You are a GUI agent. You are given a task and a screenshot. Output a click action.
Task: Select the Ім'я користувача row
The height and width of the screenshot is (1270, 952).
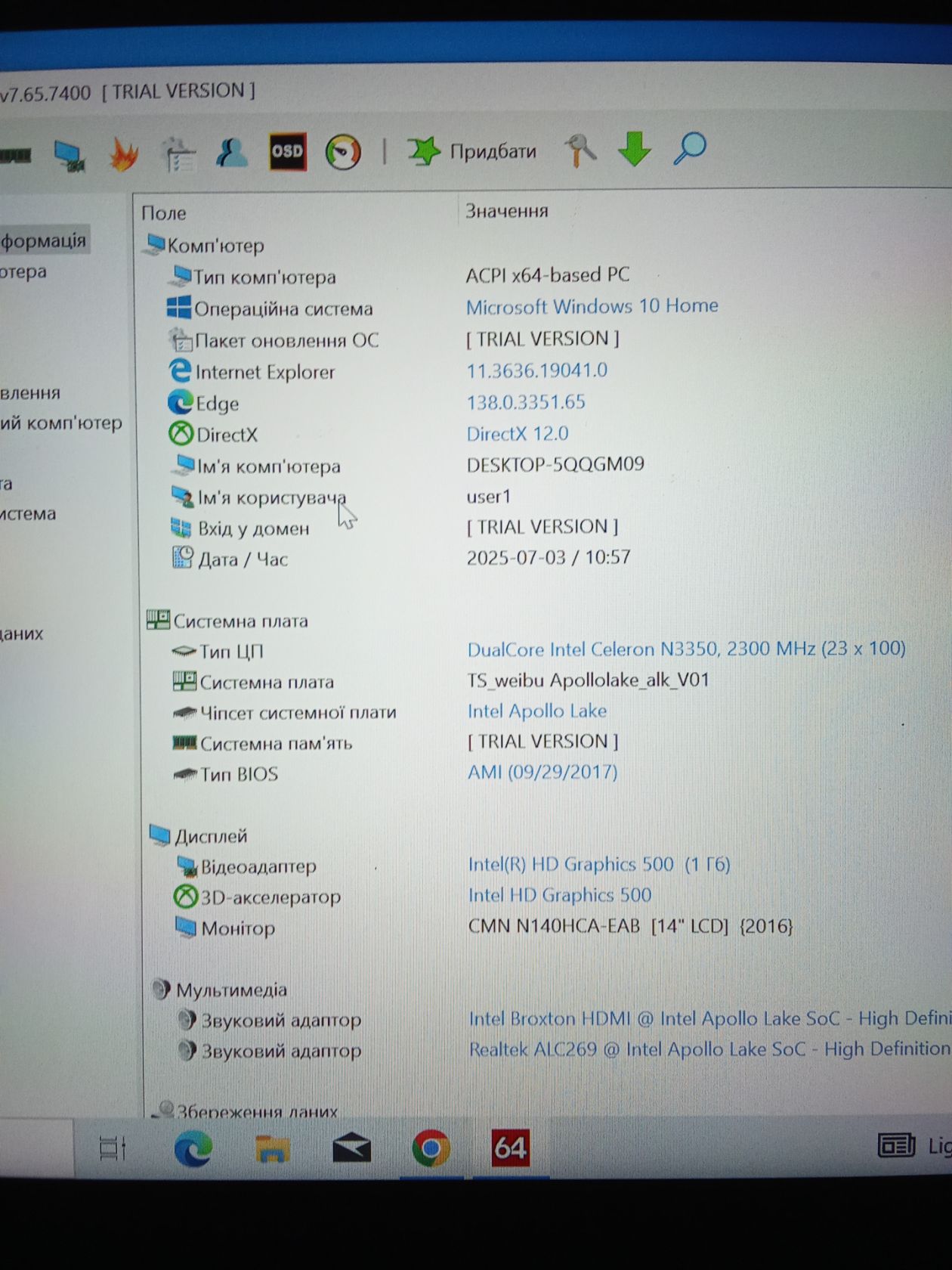(x=259, y=497)
